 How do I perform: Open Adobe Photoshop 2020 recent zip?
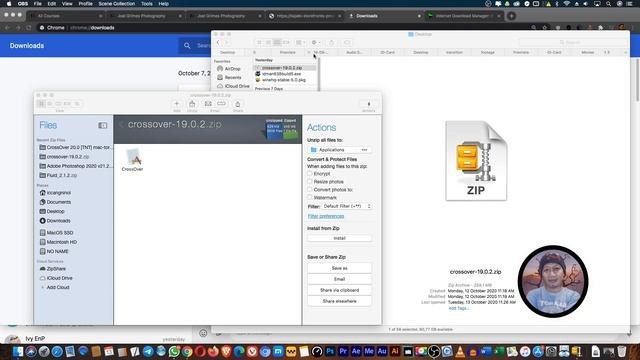click(75, 166)
